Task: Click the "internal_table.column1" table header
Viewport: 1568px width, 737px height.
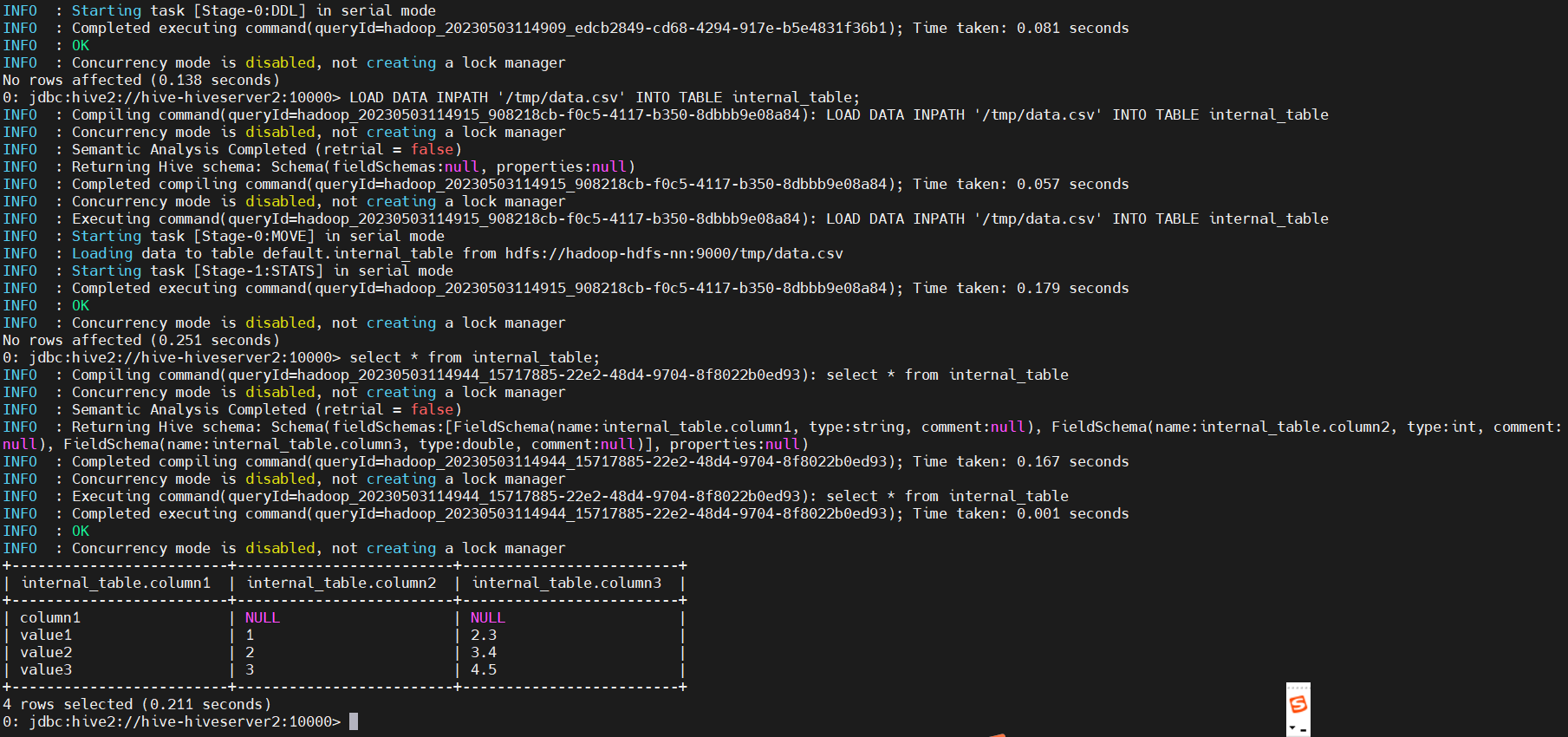Action: coord(116,583)
